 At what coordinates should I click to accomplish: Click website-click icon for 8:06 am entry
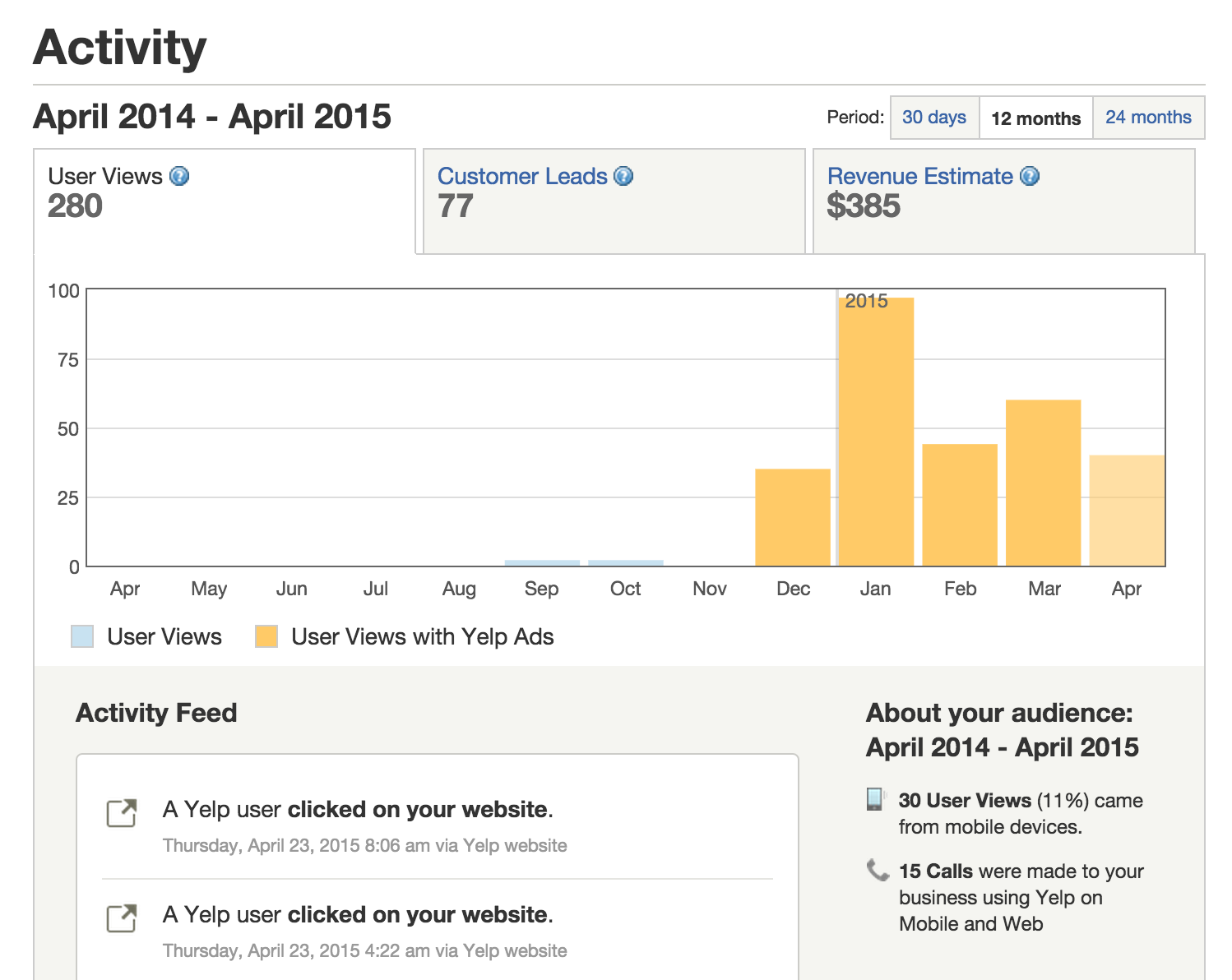[x=122, y=813]
